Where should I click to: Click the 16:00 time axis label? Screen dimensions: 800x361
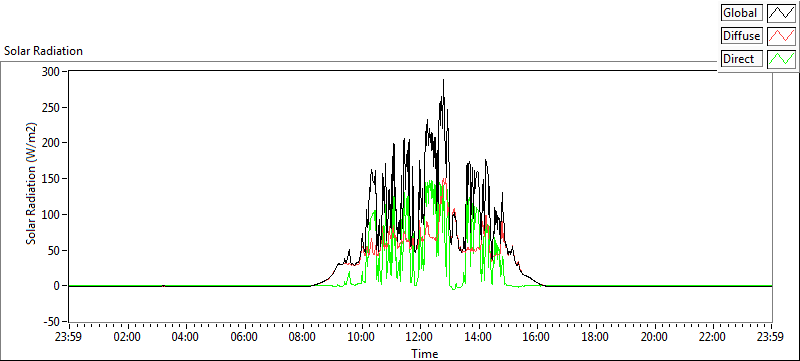pos(537,337)
